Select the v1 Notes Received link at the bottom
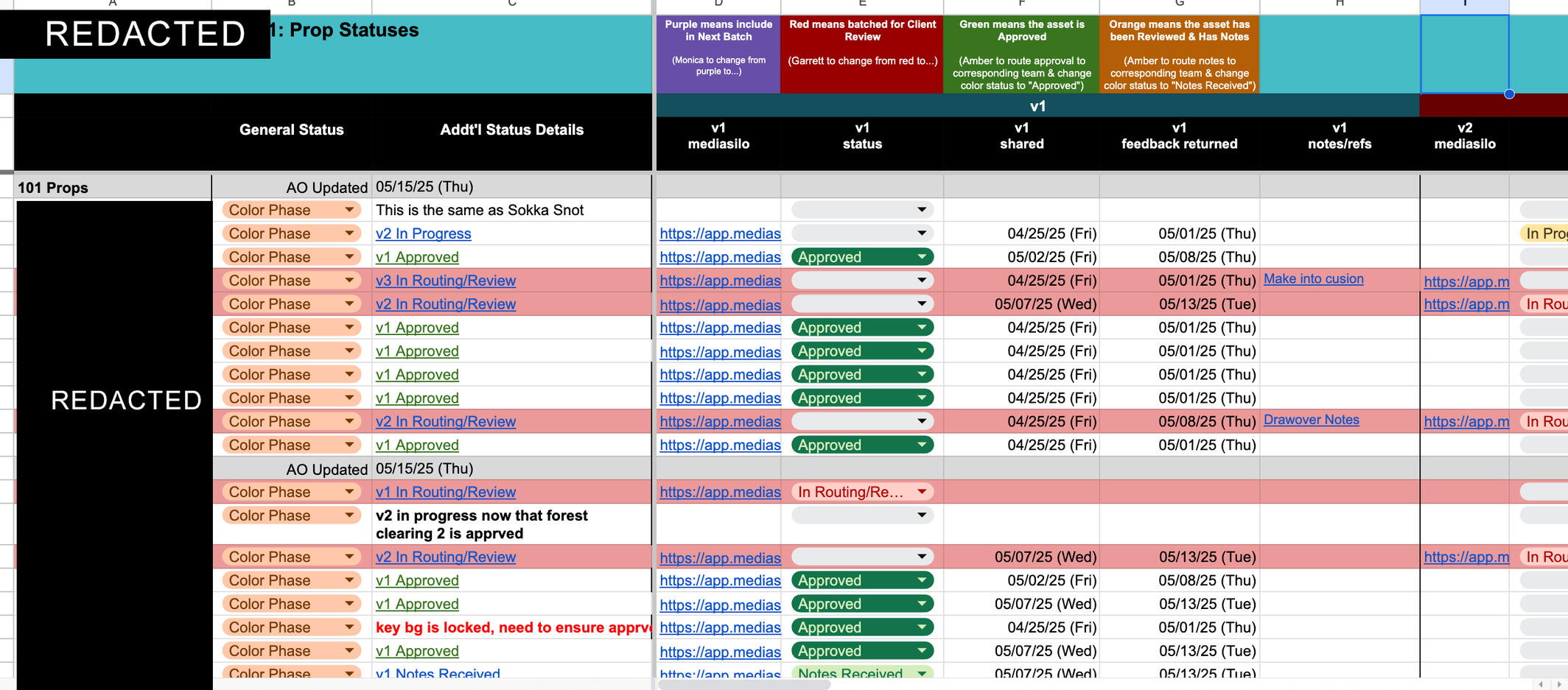Image resolution: width=1568 pixels, height=690 pixels. click(438, 673)
